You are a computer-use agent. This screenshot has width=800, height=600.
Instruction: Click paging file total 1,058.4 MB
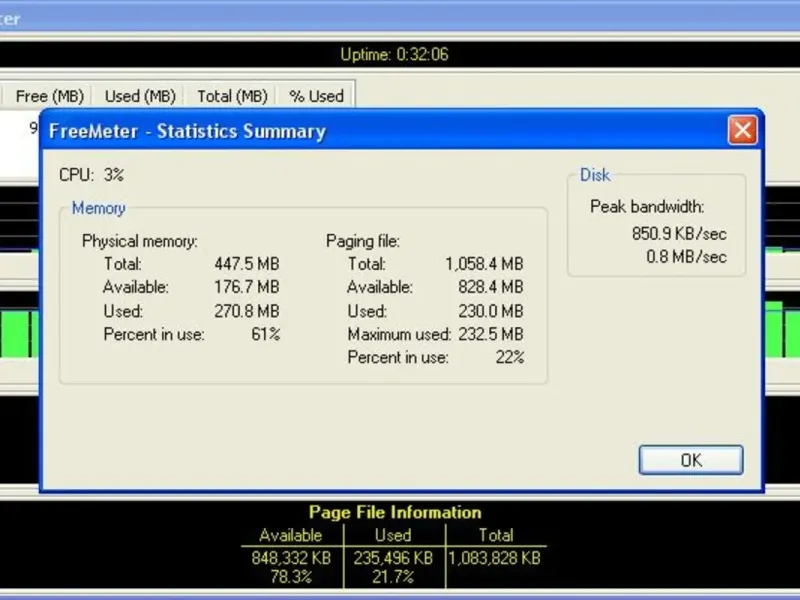pyautogui.click(x=484, y=264)
